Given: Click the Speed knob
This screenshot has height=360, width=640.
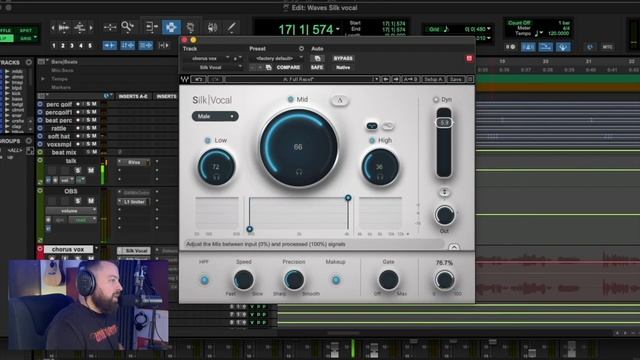Looking at the screenshot, I should point(244,280).
